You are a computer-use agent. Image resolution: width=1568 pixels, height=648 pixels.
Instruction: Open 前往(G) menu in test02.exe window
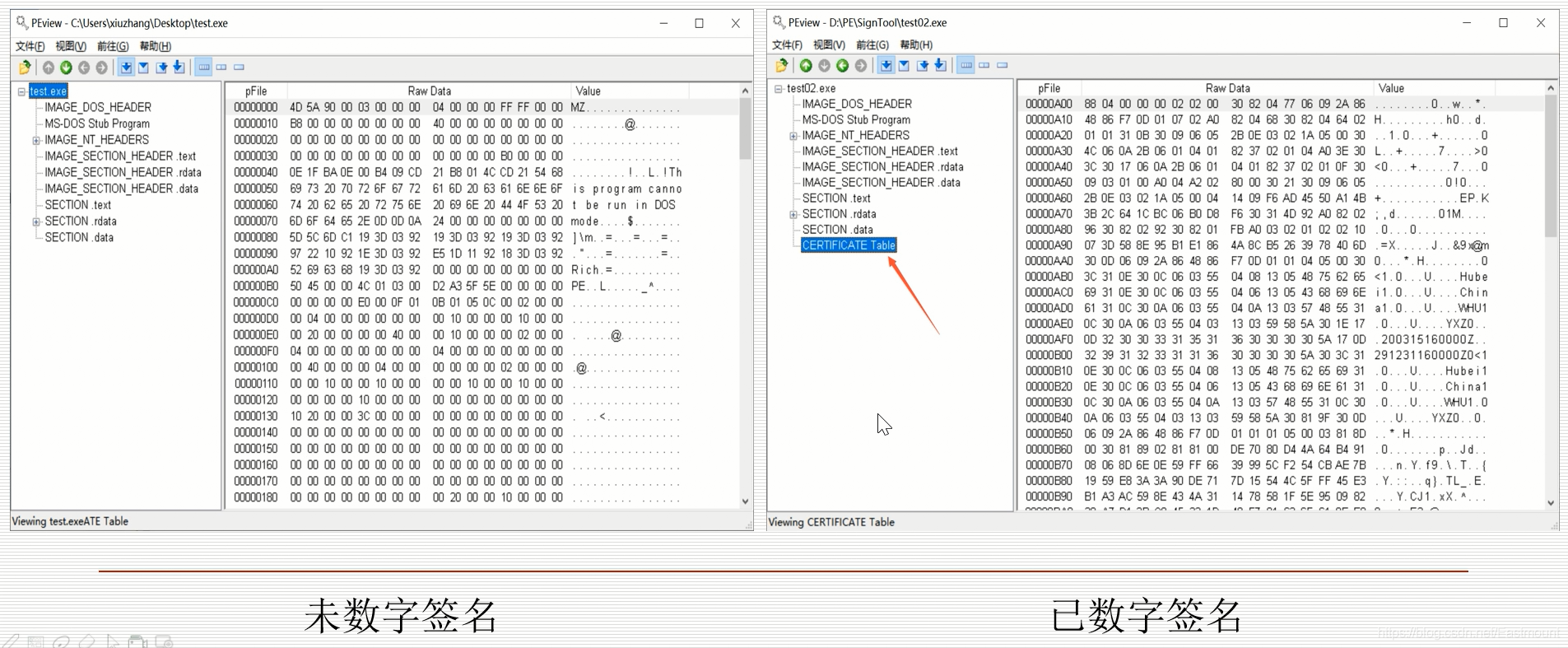(x=872, y=44)
